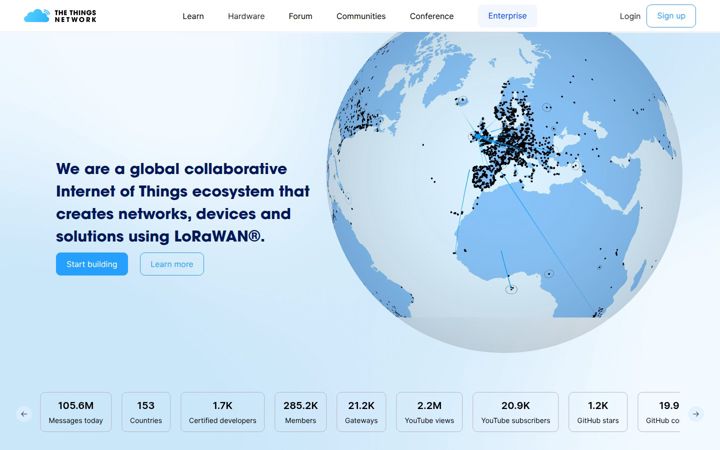Viewport: 720px width, 450px height.
Task: Go to the Forum page
Action: pyautogui.click(x=300, y=16)
